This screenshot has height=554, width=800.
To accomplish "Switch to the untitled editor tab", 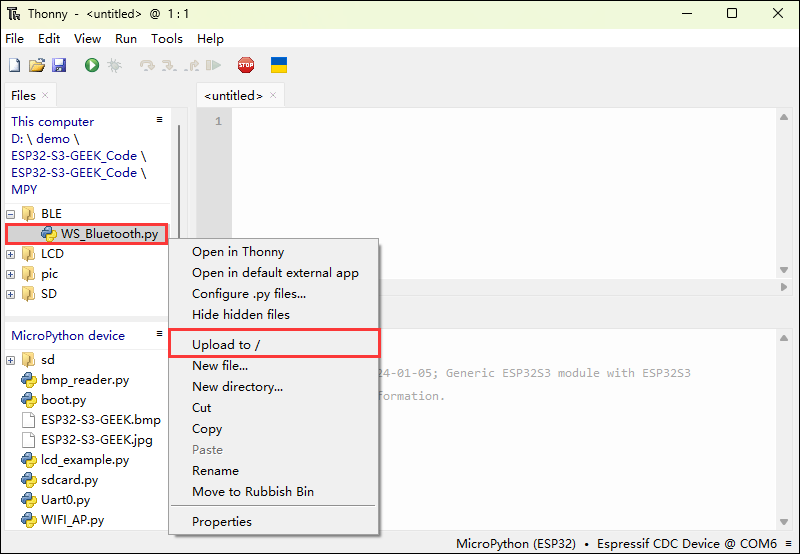I will coord(233,96).
